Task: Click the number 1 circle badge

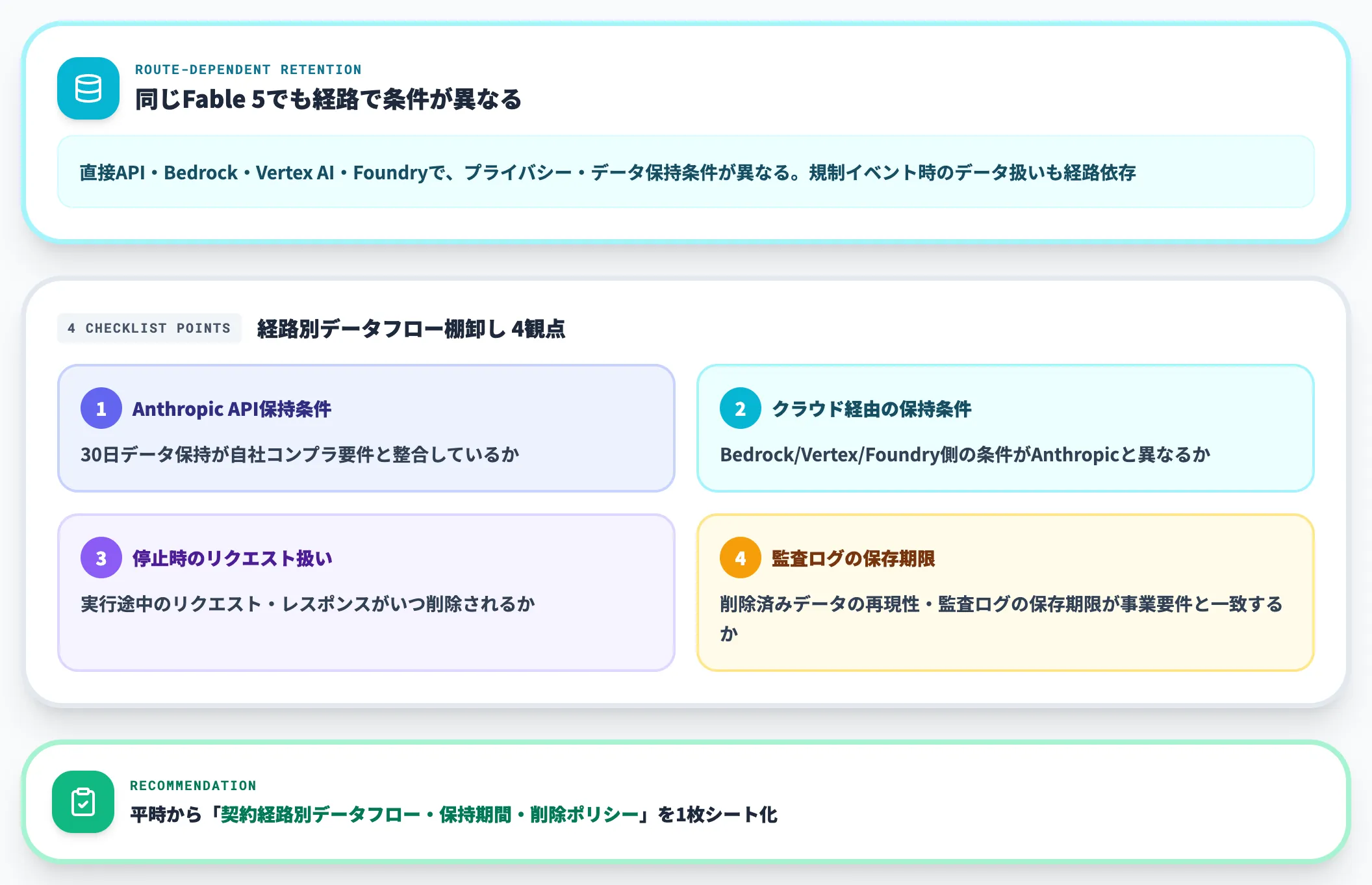Action: point(101,408)
